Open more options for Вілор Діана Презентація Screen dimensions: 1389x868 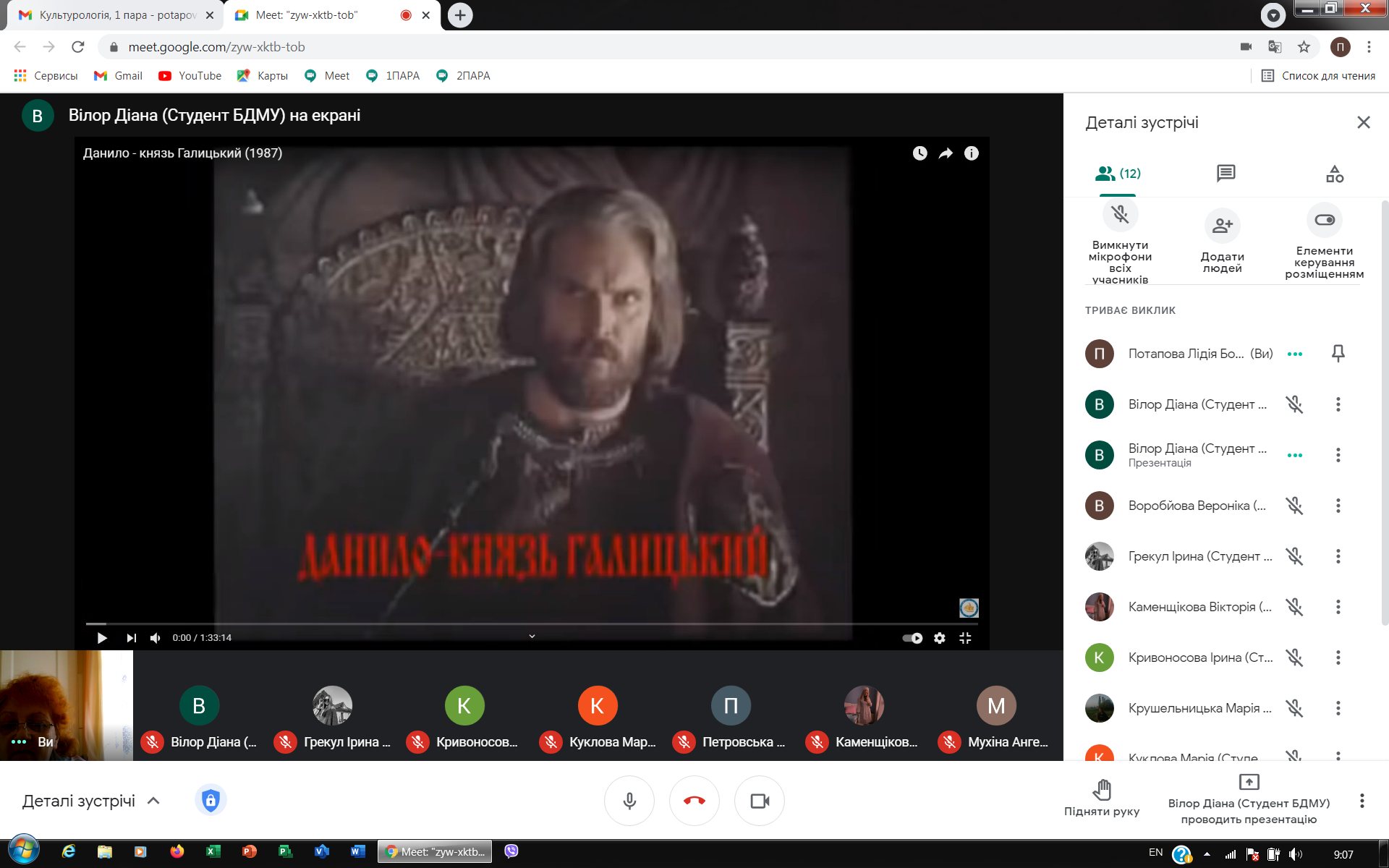click(x=1338, y=455)
